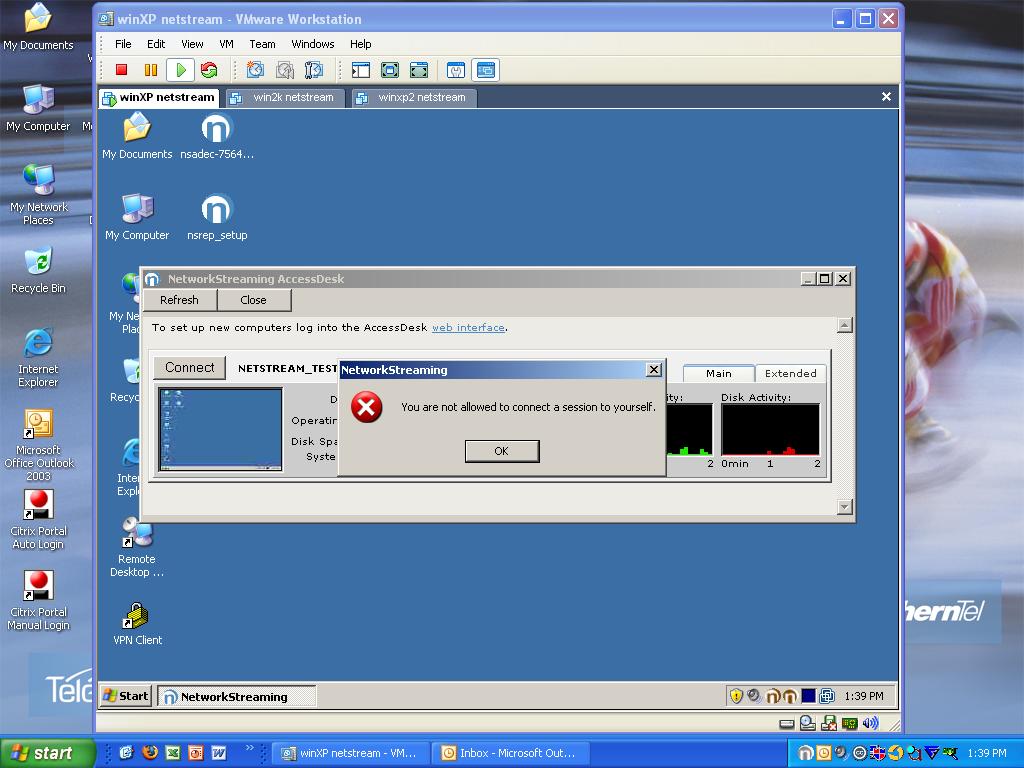Open the Recycle Bin on host desktop
Viewport: 1024px width, 768px height.
pos(38,270)
